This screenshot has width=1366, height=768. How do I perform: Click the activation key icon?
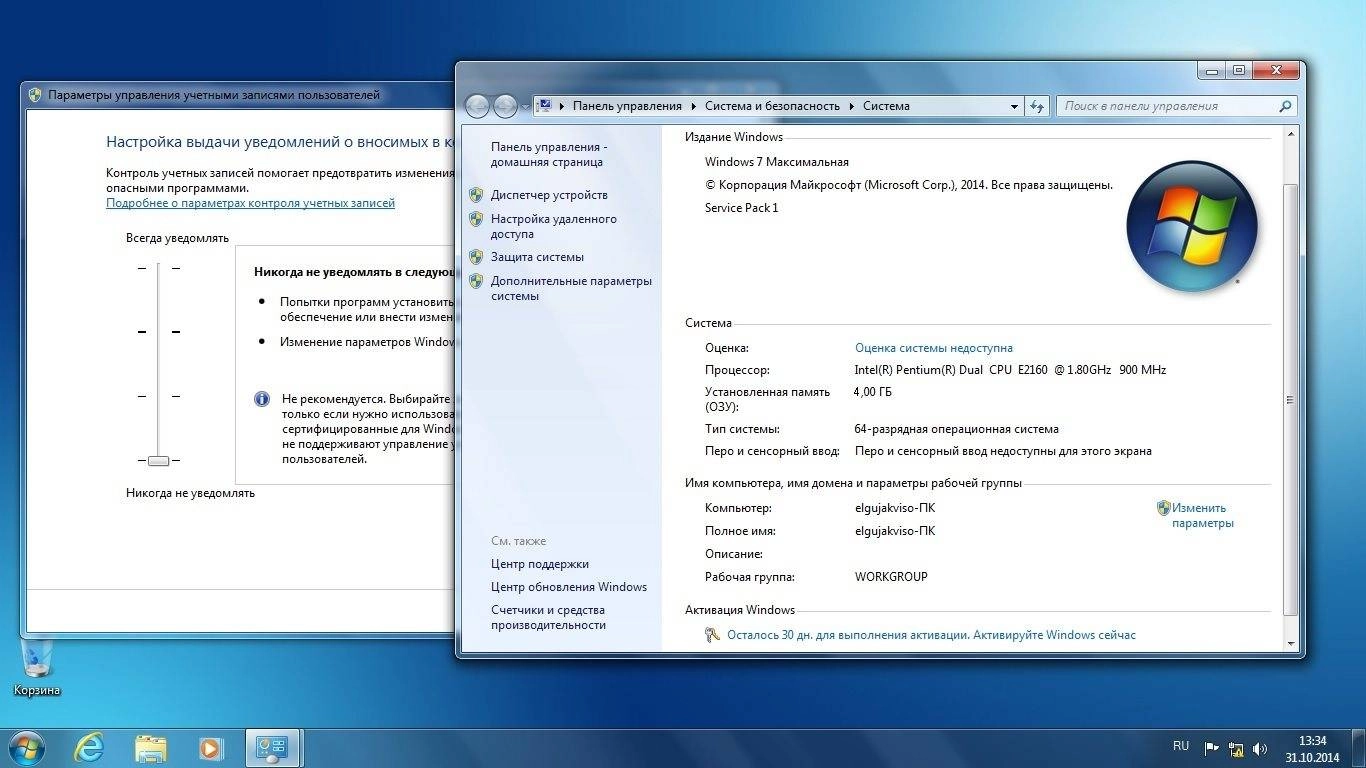pyautogui.click(x=713, y=635)
